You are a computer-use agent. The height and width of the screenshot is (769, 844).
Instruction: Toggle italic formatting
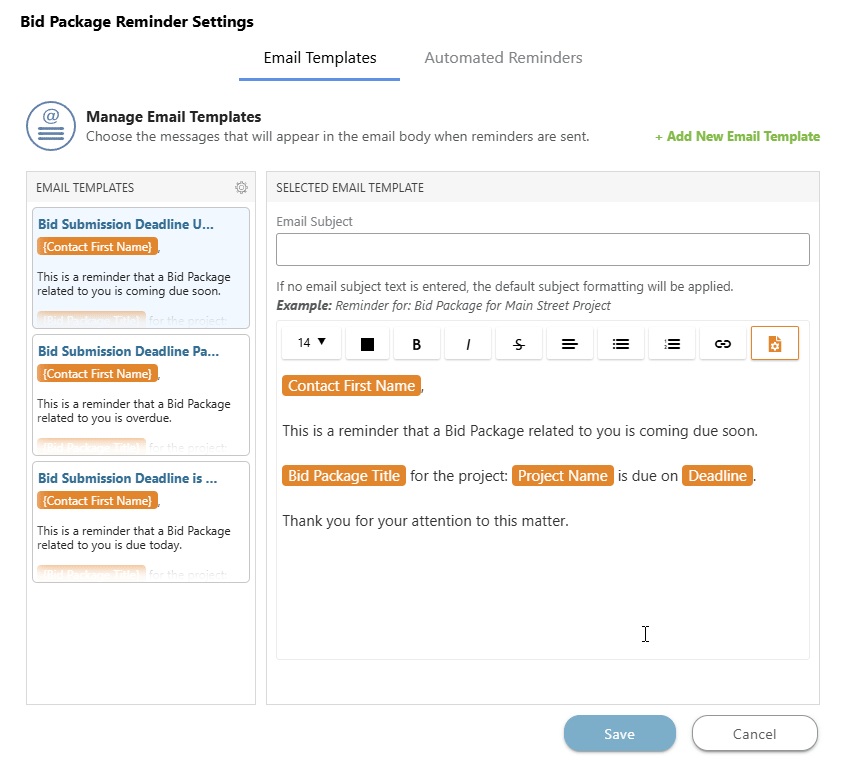point(468,344)
